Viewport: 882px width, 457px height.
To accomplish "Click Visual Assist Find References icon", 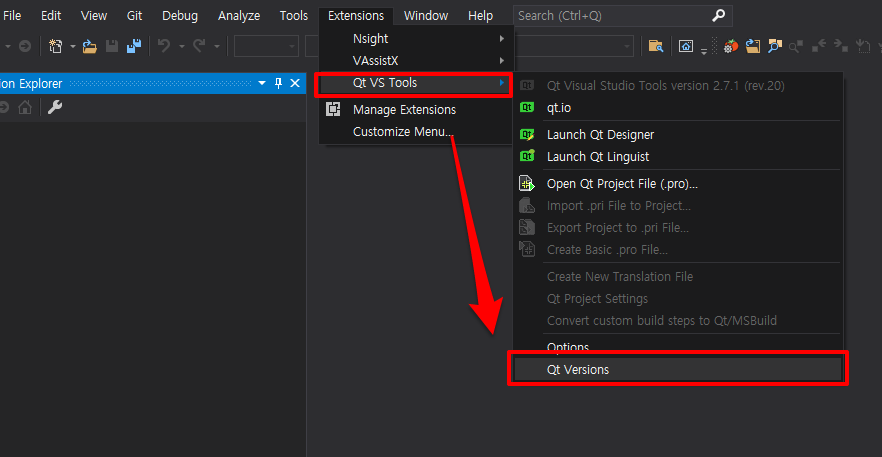I will [795, 46].
